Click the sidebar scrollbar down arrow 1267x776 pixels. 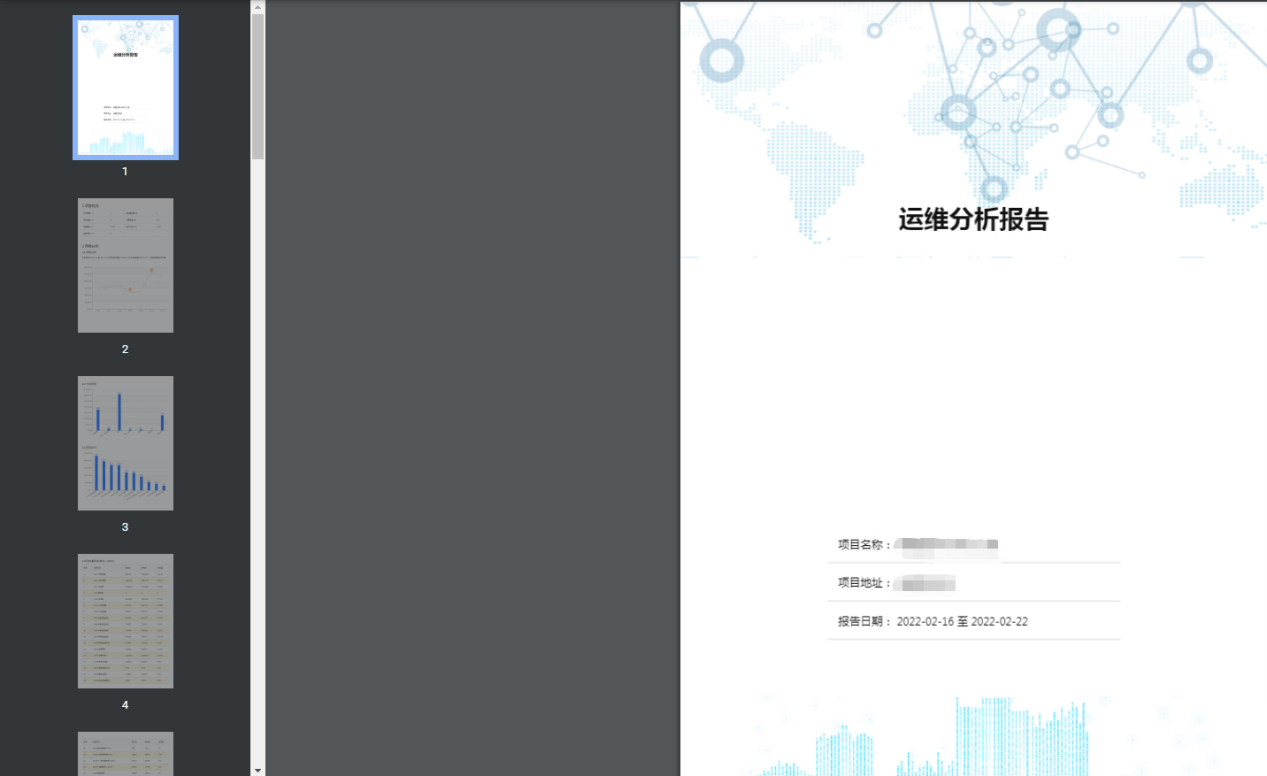(258, 769)
